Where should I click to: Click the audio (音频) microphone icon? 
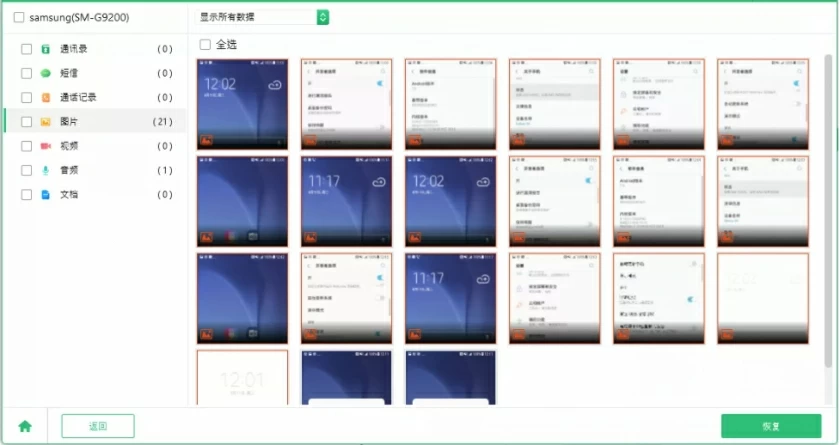coord(45,170)
